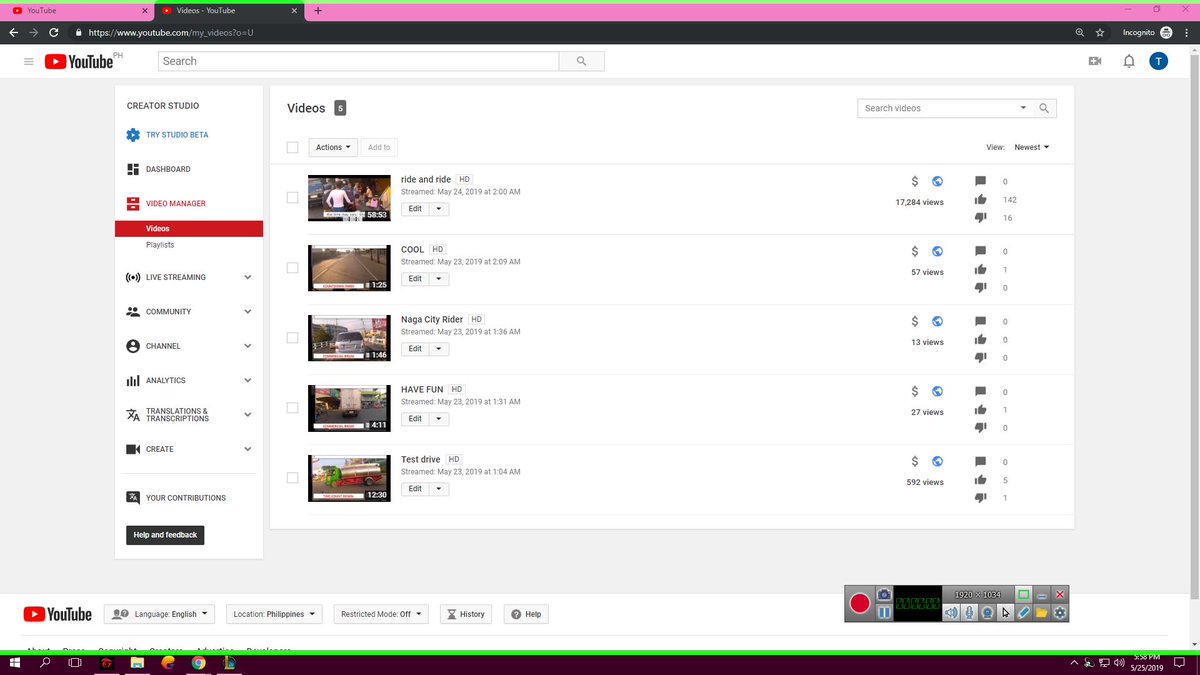The width and height of the screenshot is (1200, 675).
Task: Open Task View on the taskbar
Action: (x=75, y=663)
